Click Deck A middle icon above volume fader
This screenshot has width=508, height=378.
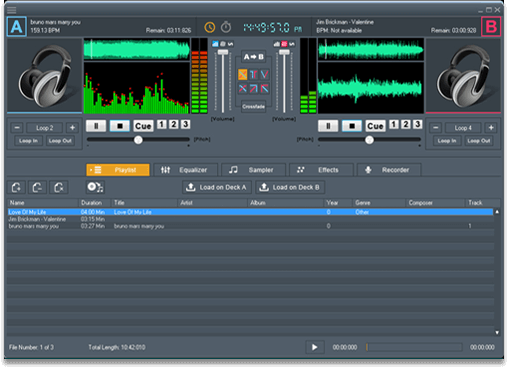click(x=223, y=44)
